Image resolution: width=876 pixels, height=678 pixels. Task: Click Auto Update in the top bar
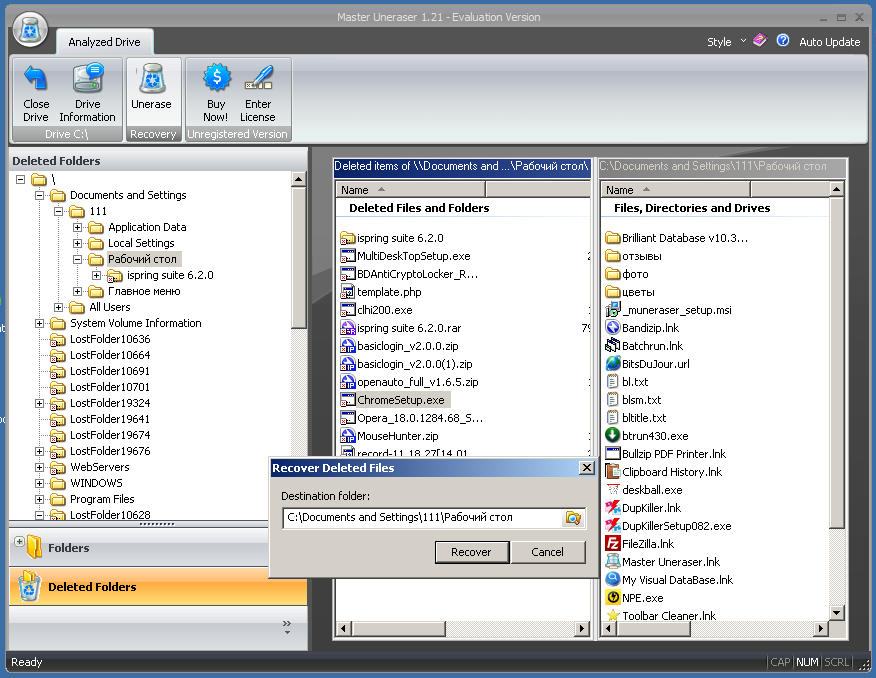829,42
